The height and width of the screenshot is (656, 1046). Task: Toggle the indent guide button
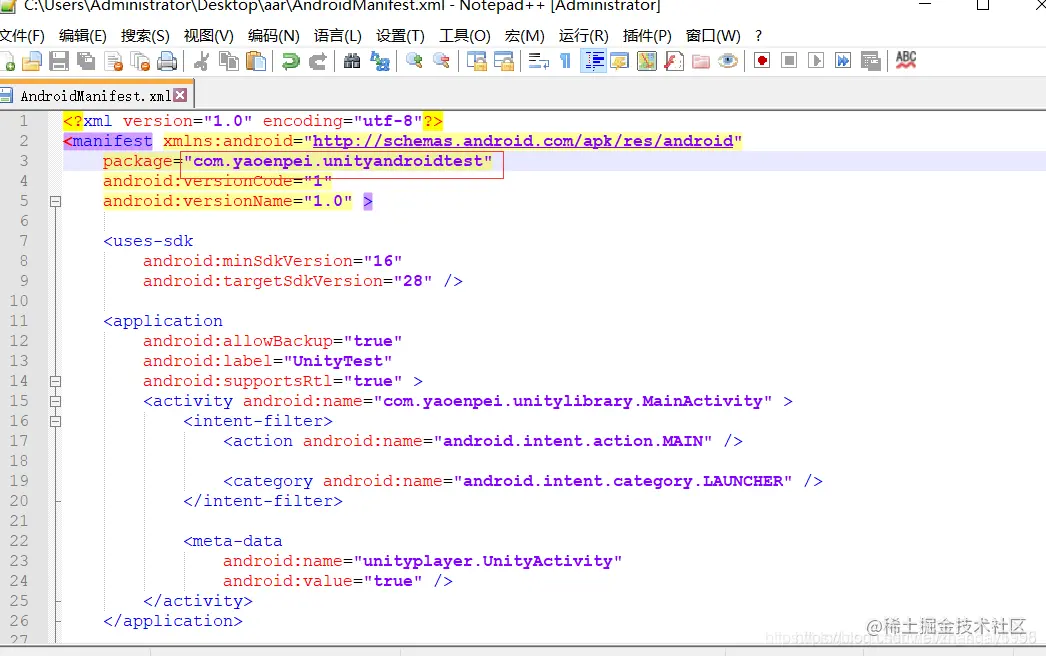click(593, 61)
